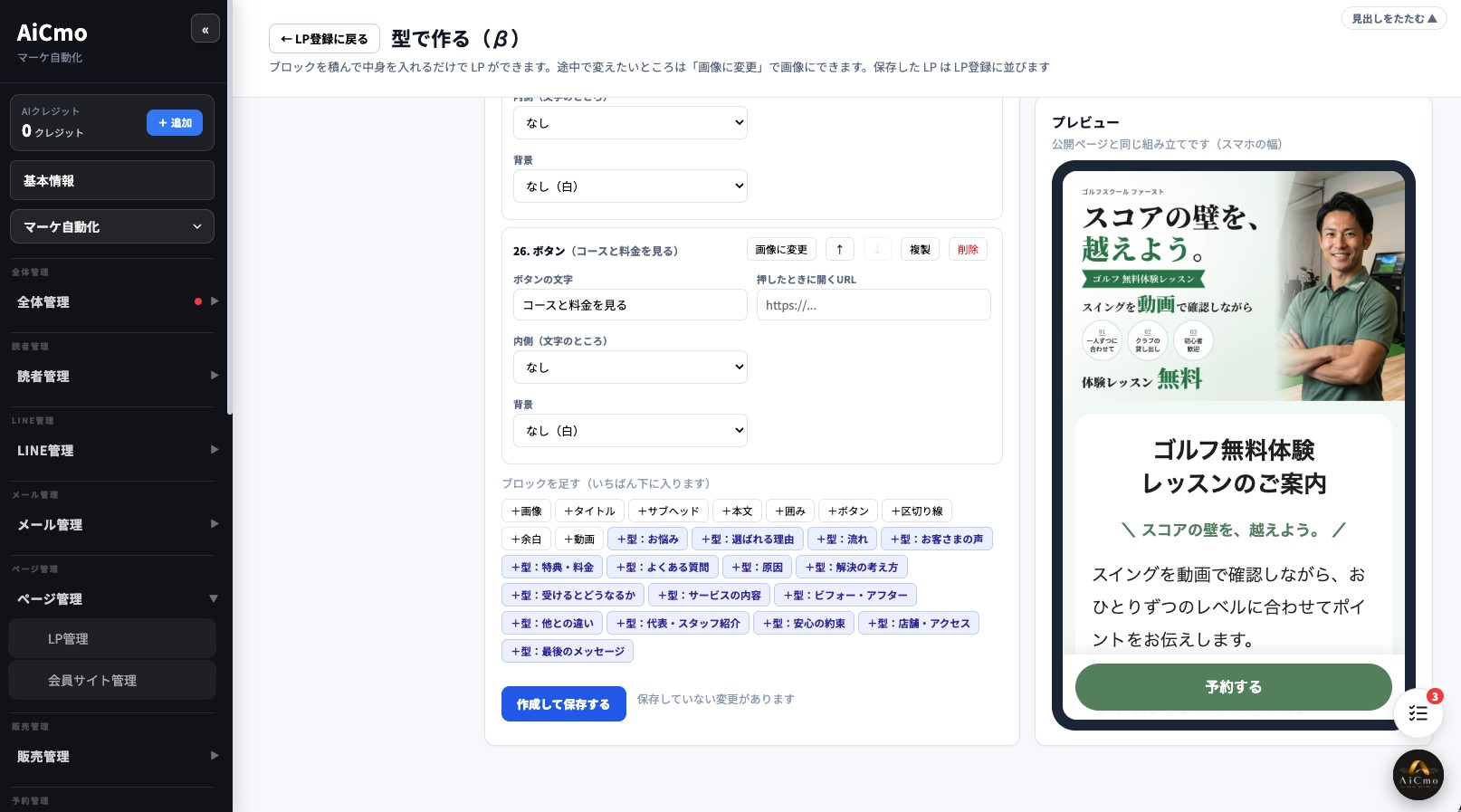Add the ＋型：流れ template
Screen dimensions: 1461x812
tap(842, 540)
